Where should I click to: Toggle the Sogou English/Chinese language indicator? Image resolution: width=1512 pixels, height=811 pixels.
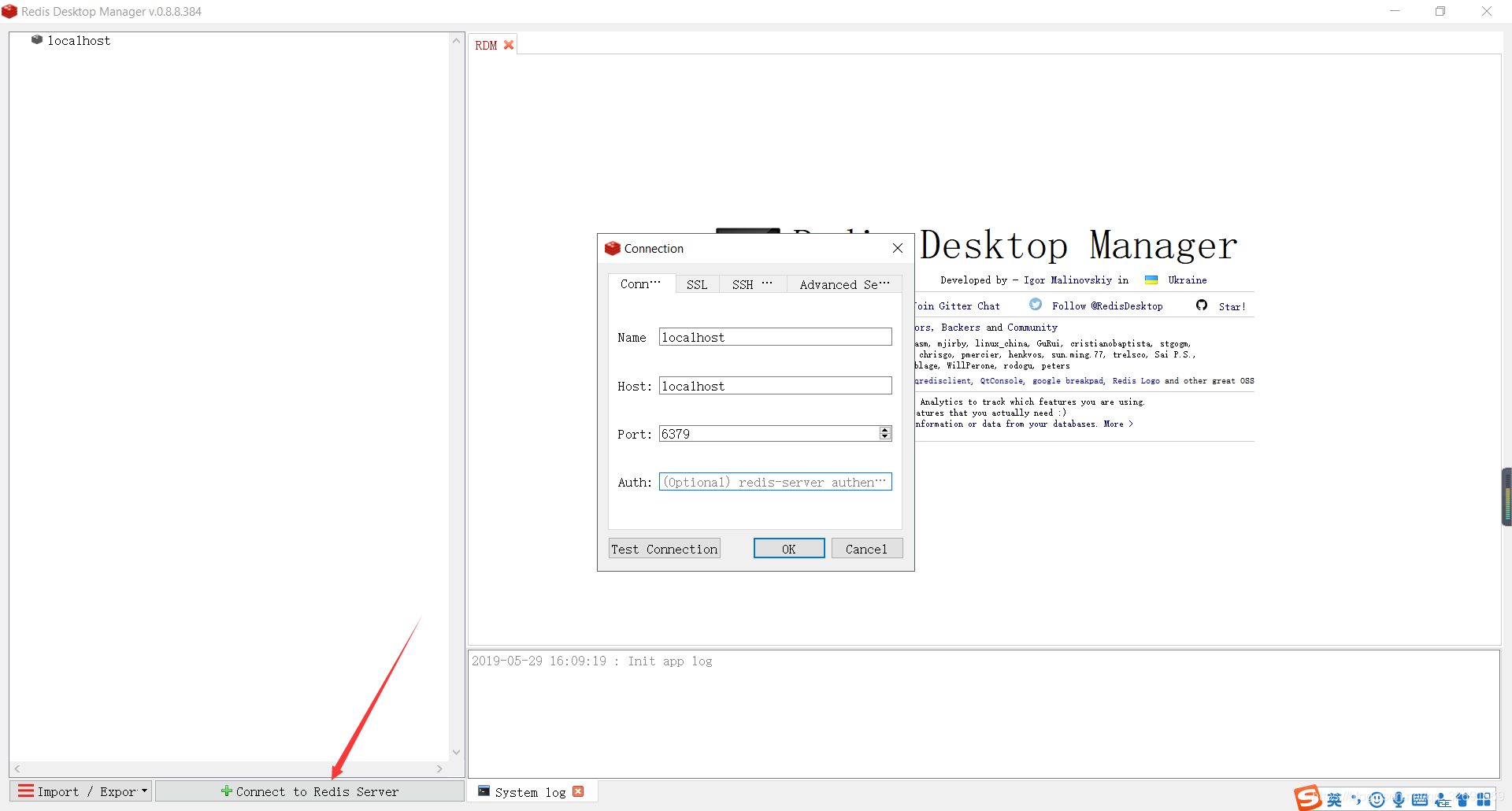[1334, 800]
